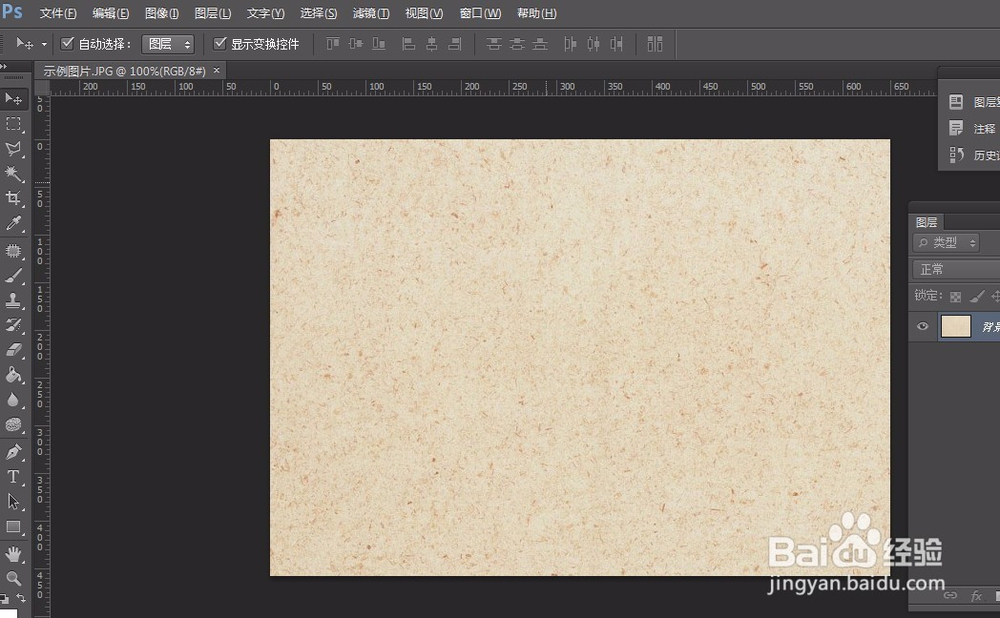The width and height of the screenshot is (1000, 618).
Task: Select the Pen tool
Action: [13, 452]
